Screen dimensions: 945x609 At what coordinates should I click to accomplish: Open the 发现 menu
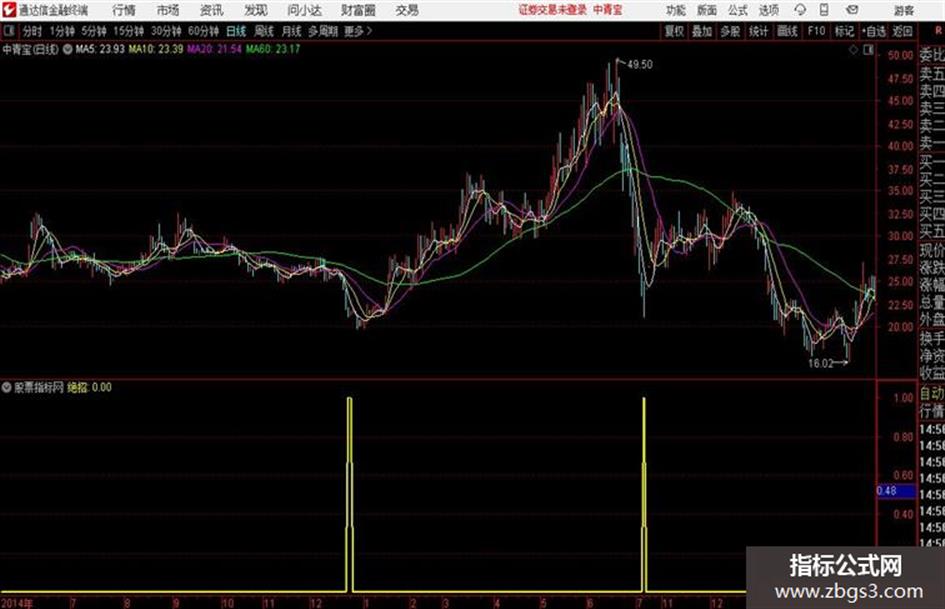256,10
